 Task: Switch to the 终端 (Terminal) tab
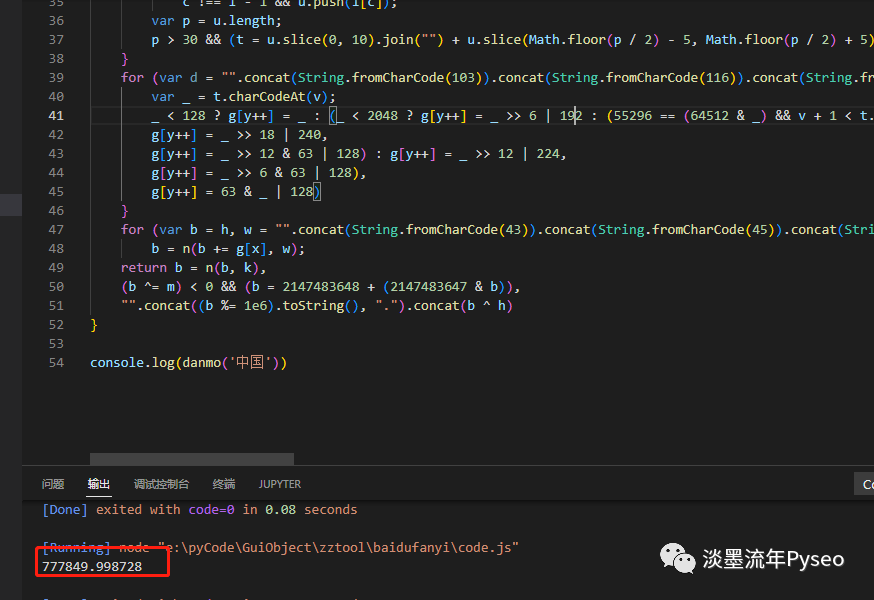click(224, 484)
